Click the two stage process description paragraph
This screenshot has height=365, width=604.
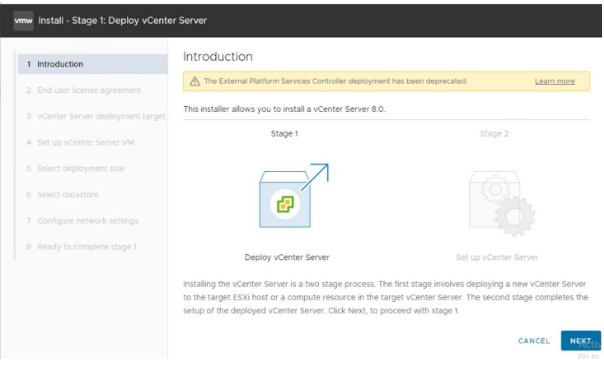pyautogui.click(x=385, y=297)
